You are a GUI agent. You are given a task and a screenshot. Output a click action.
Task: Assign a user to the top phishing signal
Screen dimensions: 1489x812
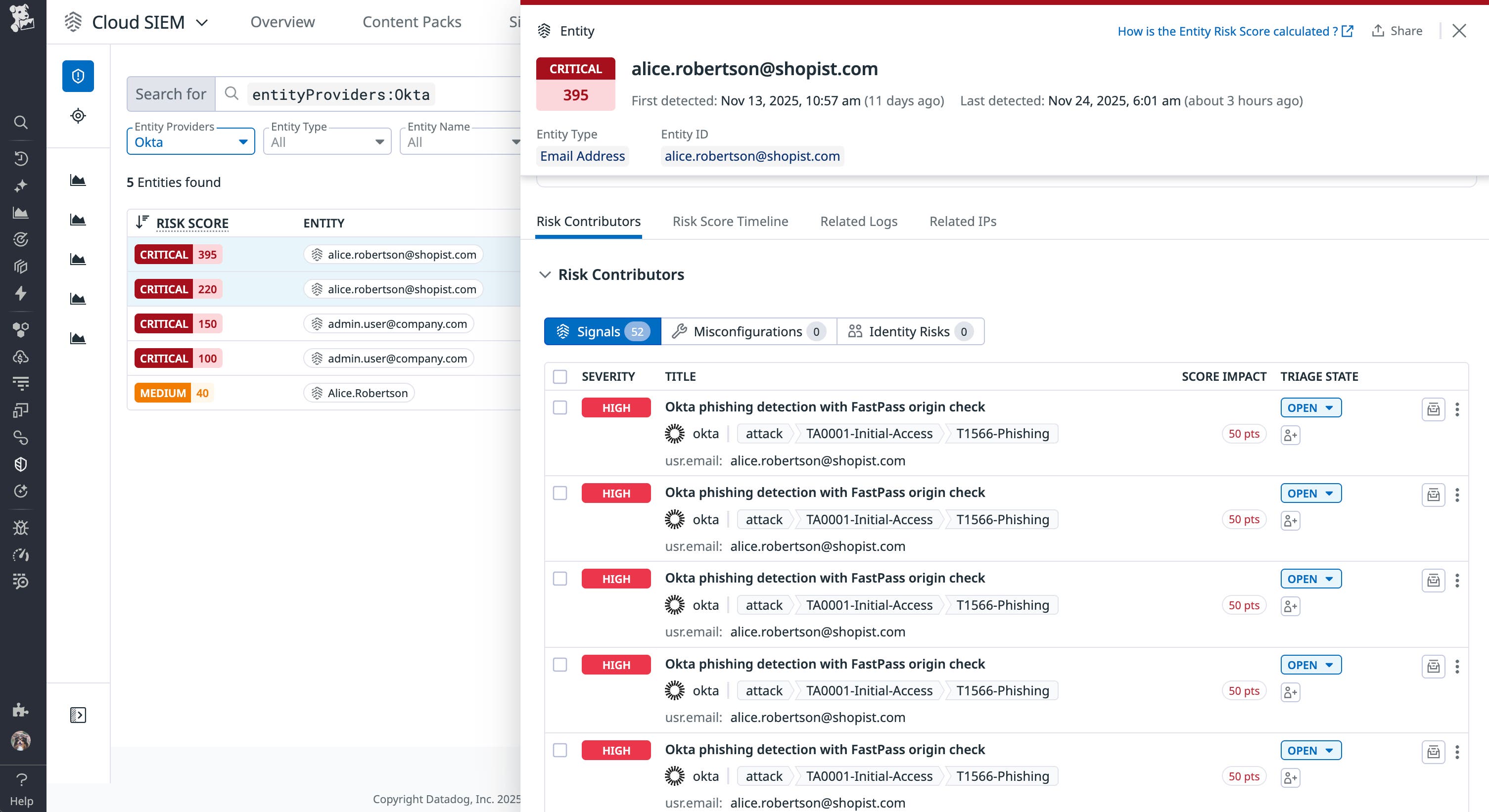1290,435
